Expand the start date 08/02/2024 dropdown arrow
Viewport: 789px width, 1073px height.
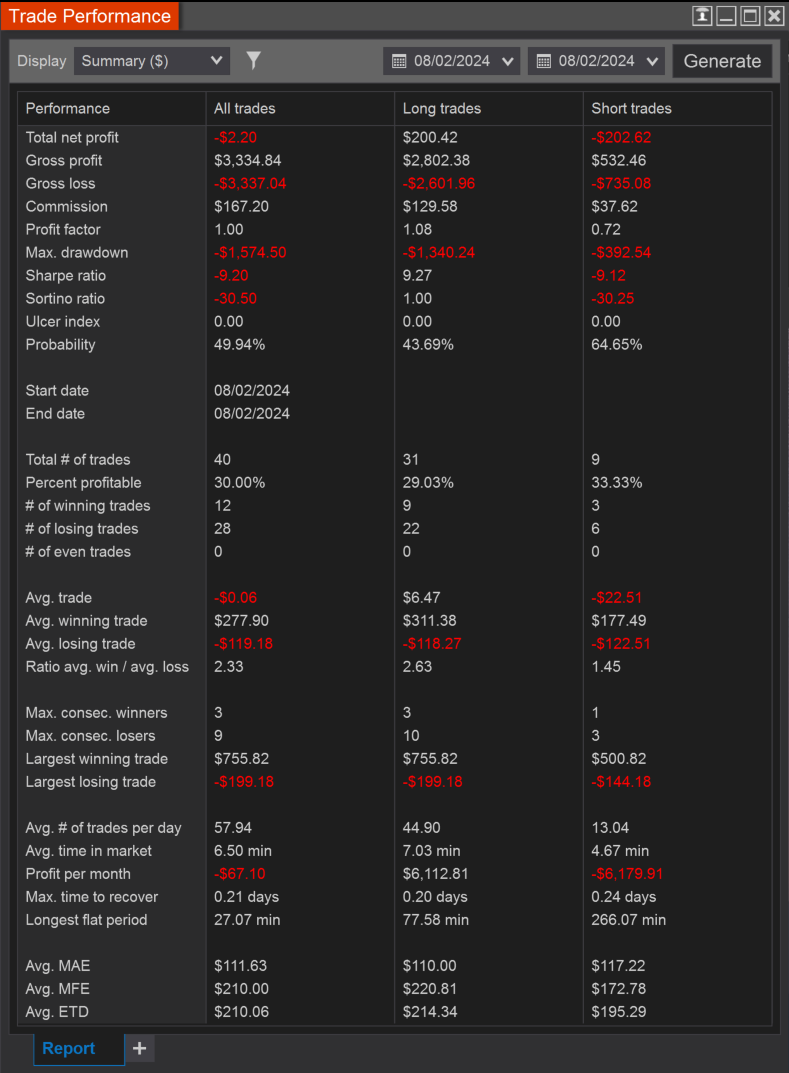point(508,62)
